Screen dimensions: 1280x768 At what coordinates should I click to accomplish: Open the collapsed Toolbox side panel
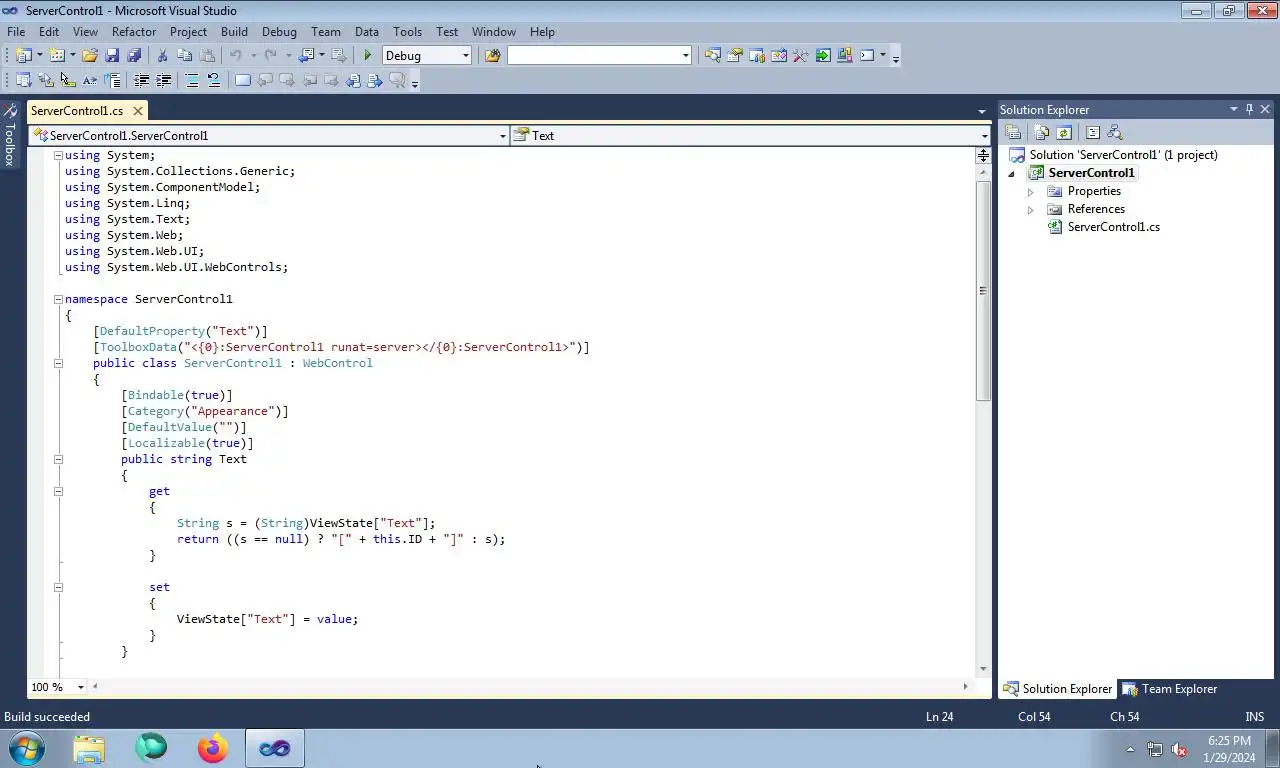click(9, 135)
